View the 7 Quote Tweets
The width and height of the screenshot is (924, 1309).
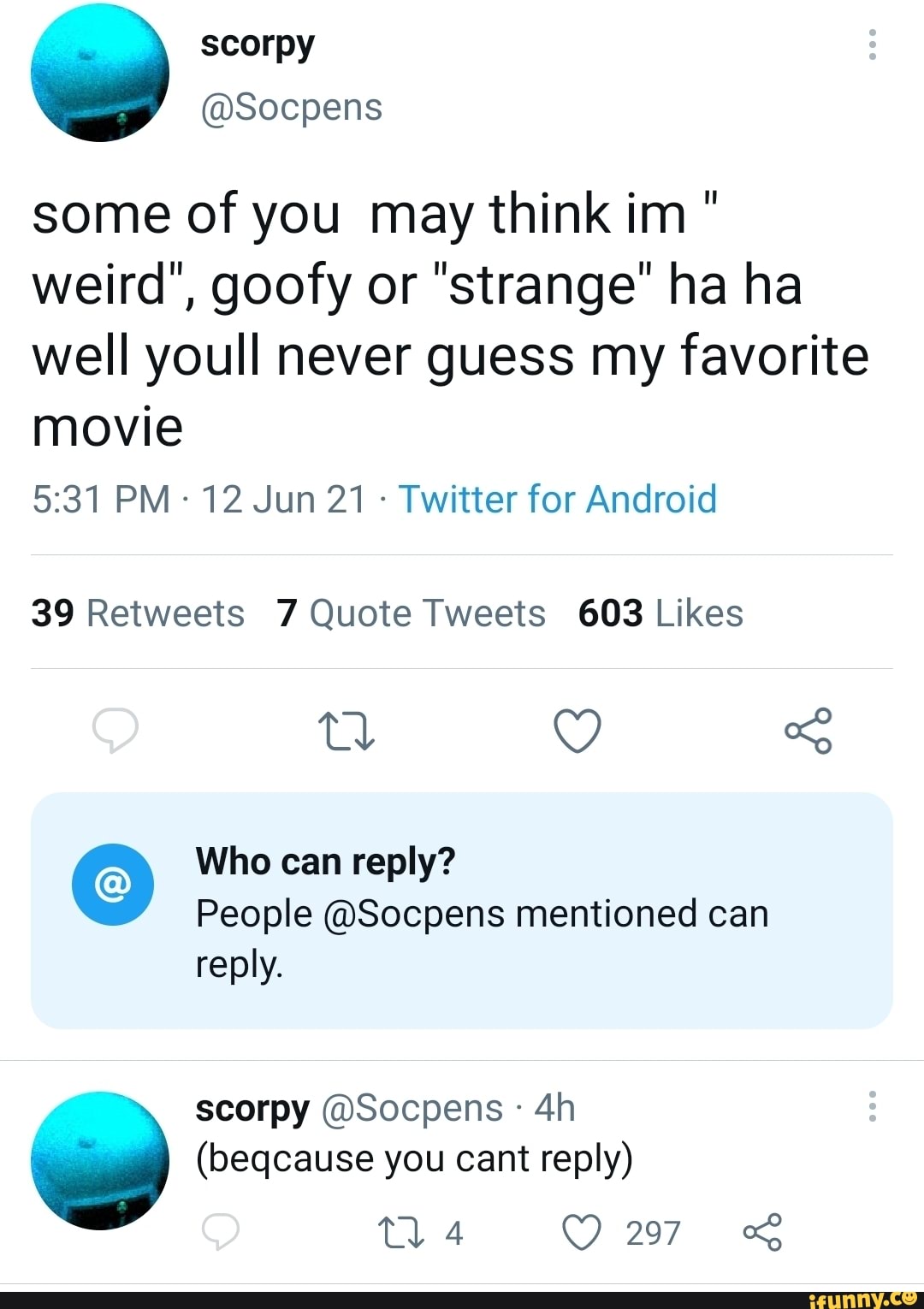coord(411,613)
